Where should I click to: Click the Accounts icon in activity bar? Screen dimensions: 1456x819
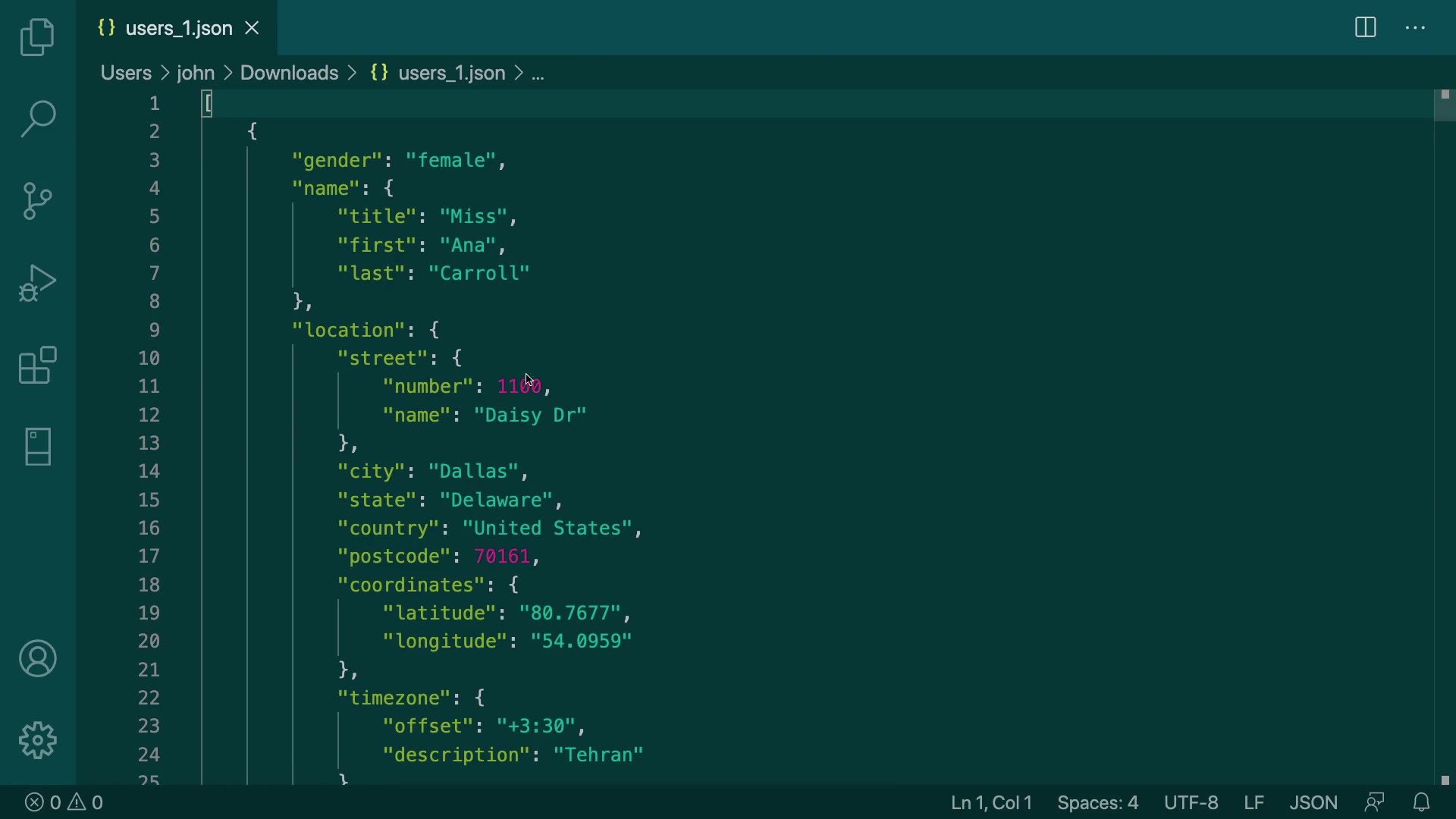pos(37,658)
